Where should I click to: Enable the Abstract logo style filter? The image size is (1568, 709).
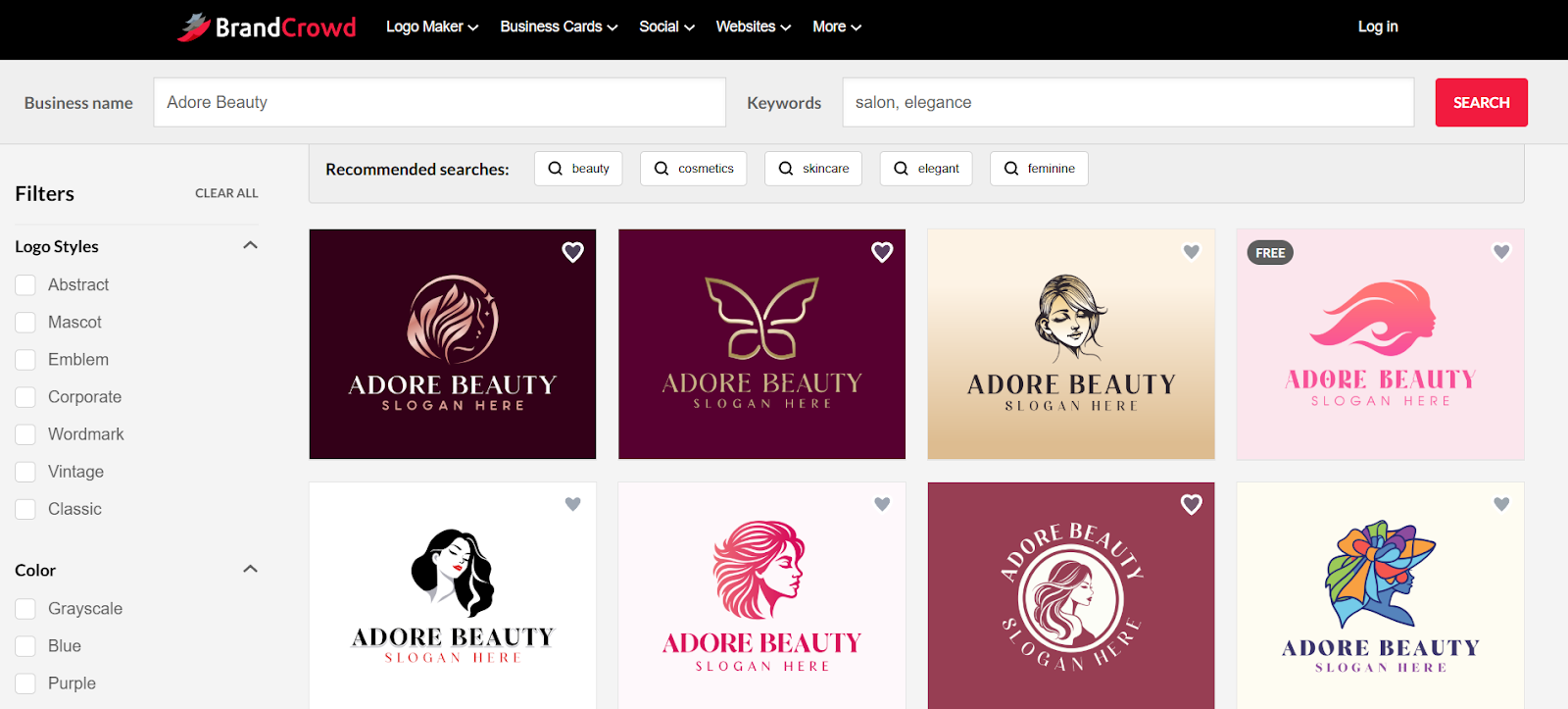tap(25, 285)
